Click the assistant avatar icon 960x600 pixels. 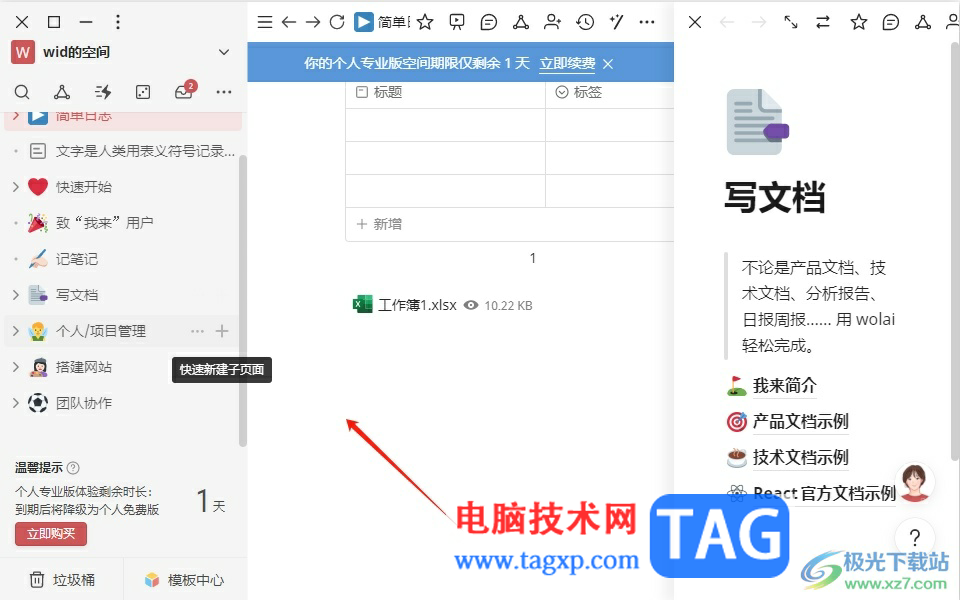pos(915,482)
